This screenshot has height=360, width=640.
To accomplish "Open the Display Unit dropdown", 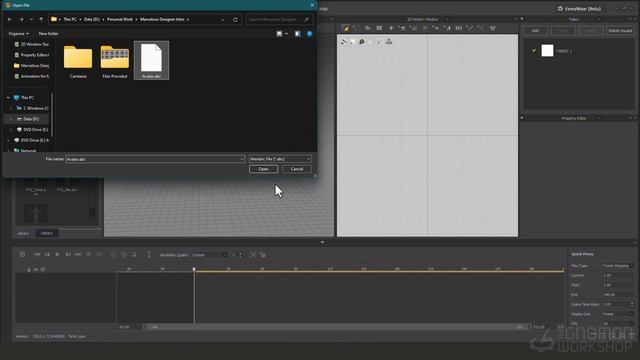I will click(618, 314).
